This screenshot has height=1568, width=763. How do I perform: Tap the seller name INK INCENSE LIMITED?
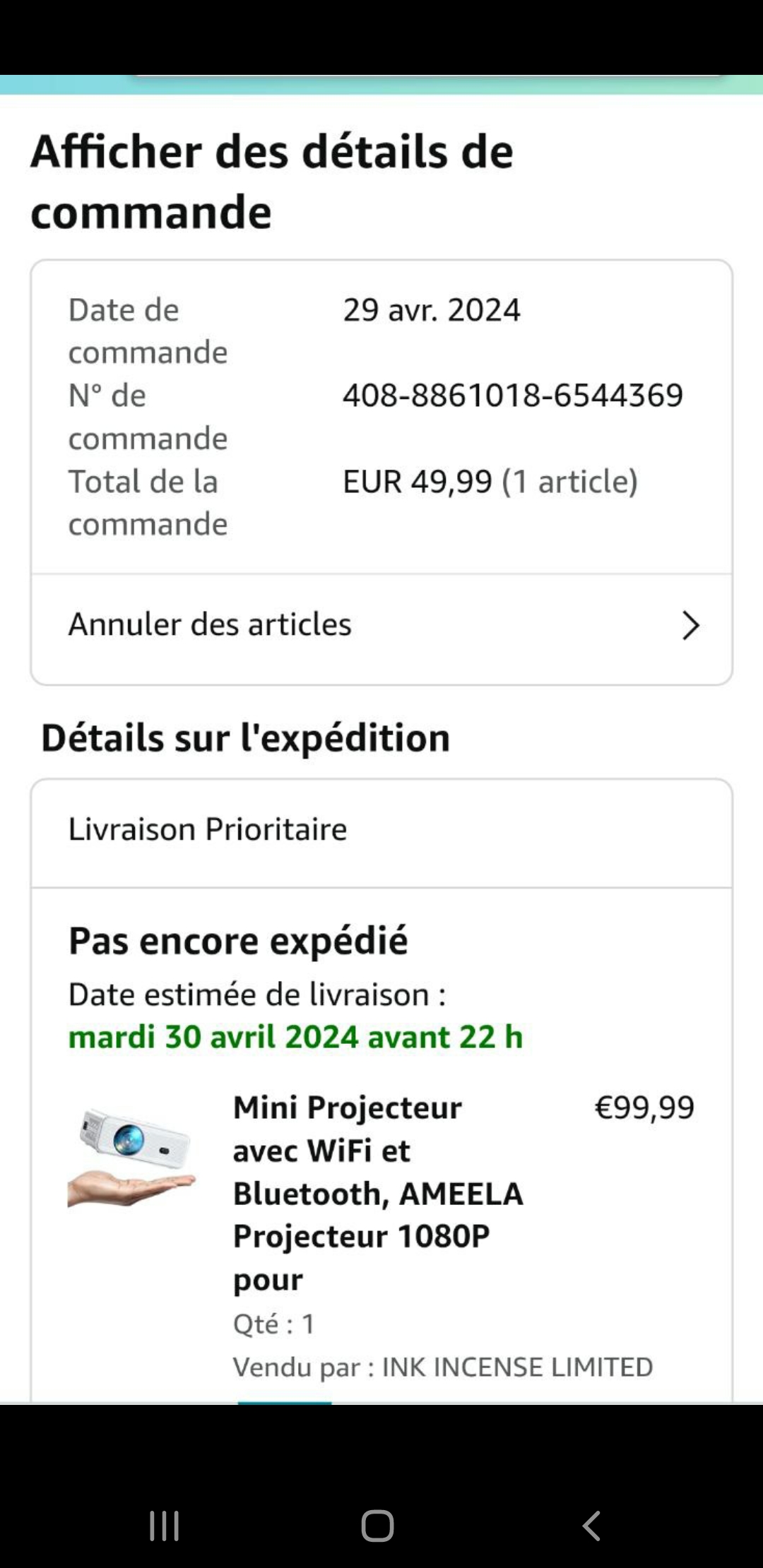pos(517,1367)
